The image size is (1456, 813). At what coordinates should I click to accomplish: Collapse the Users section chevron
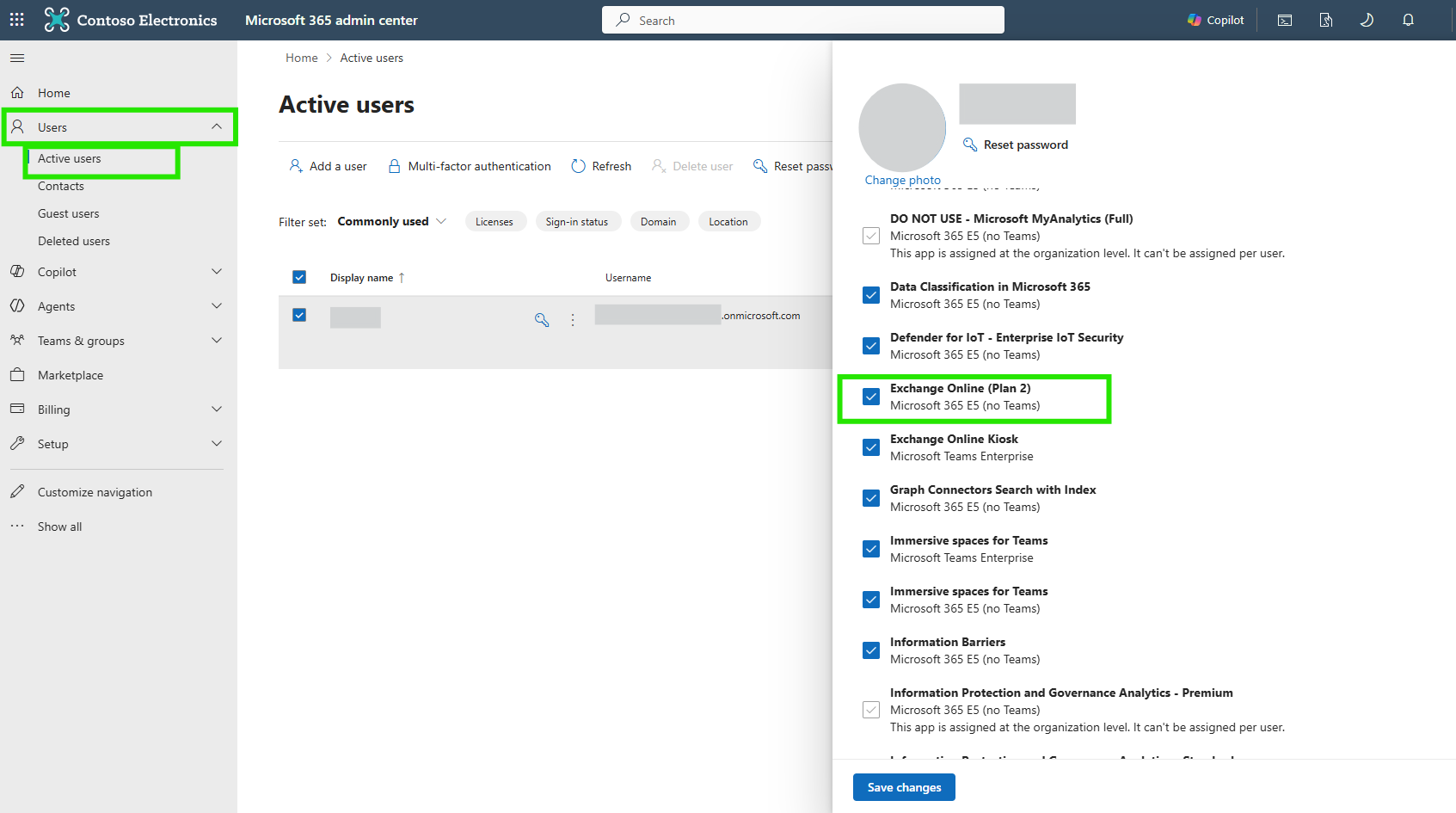(x=217, y=126)
